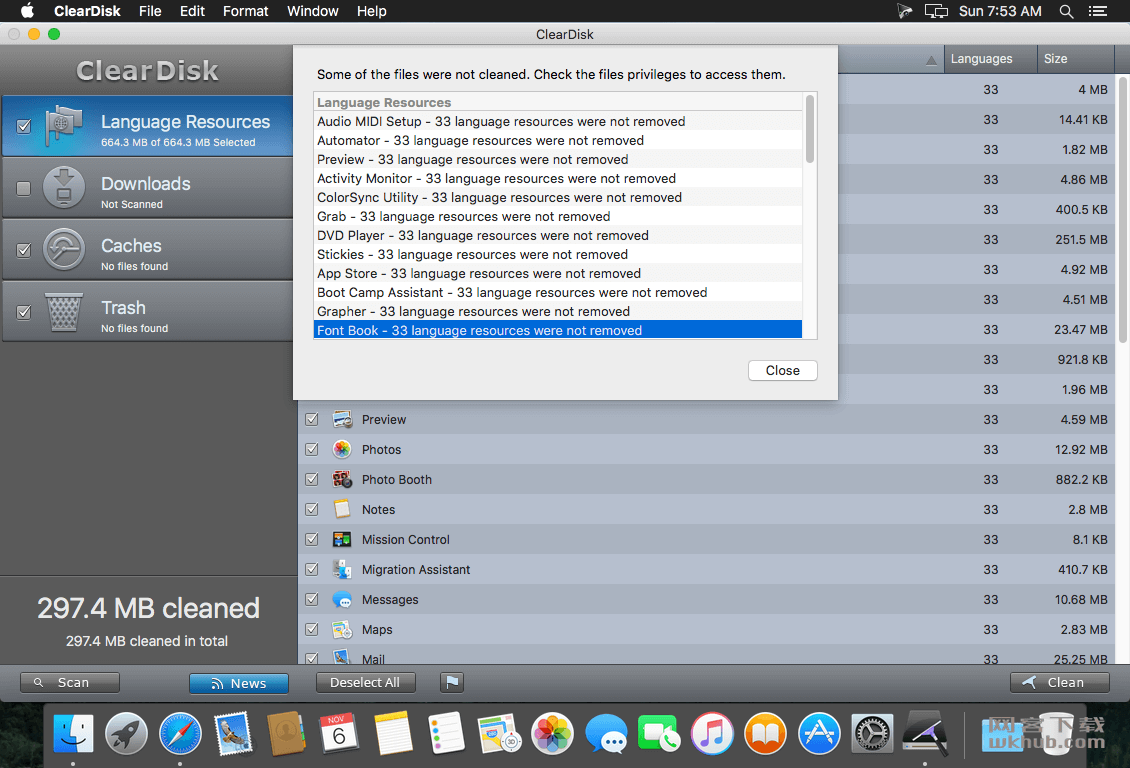Click the main app list scrollbar
1130x768 pixels.
click(1123, 209)
